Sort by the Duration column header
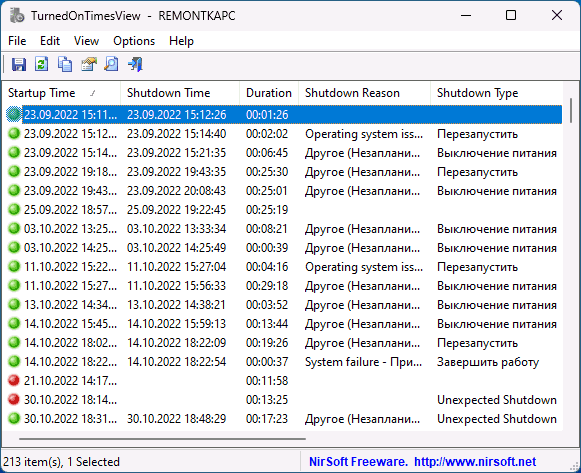The image size is (581, 473). 269,93
